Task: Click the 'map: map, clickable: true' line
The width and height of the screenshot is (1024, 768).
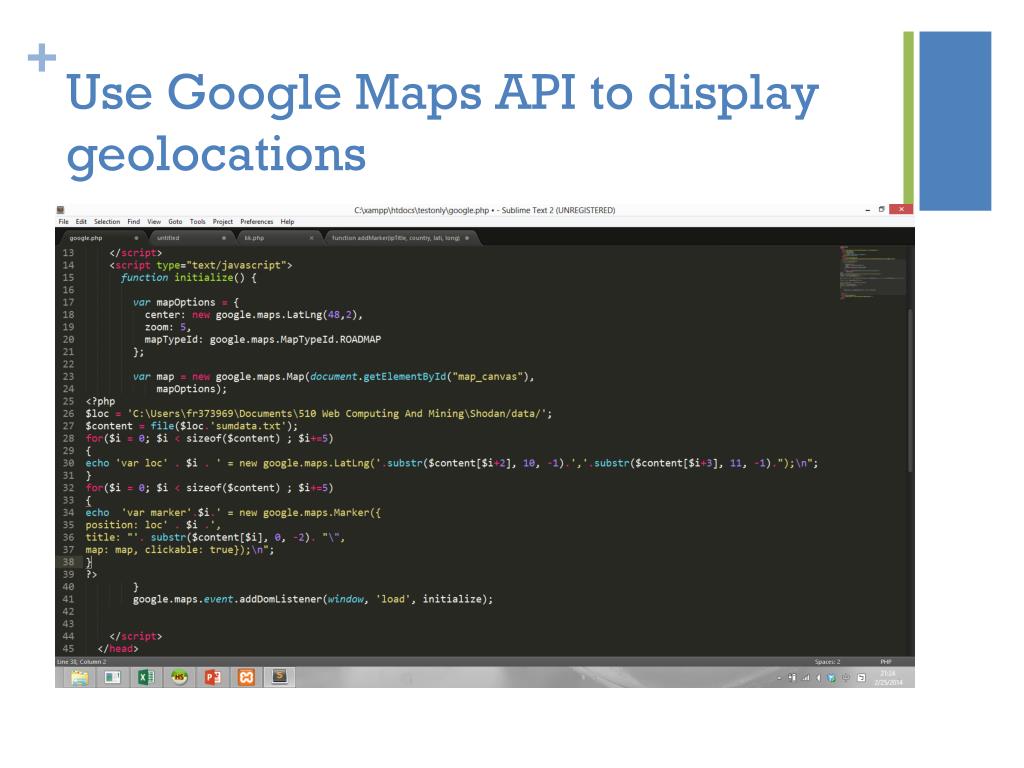Action: click(180, 550)
